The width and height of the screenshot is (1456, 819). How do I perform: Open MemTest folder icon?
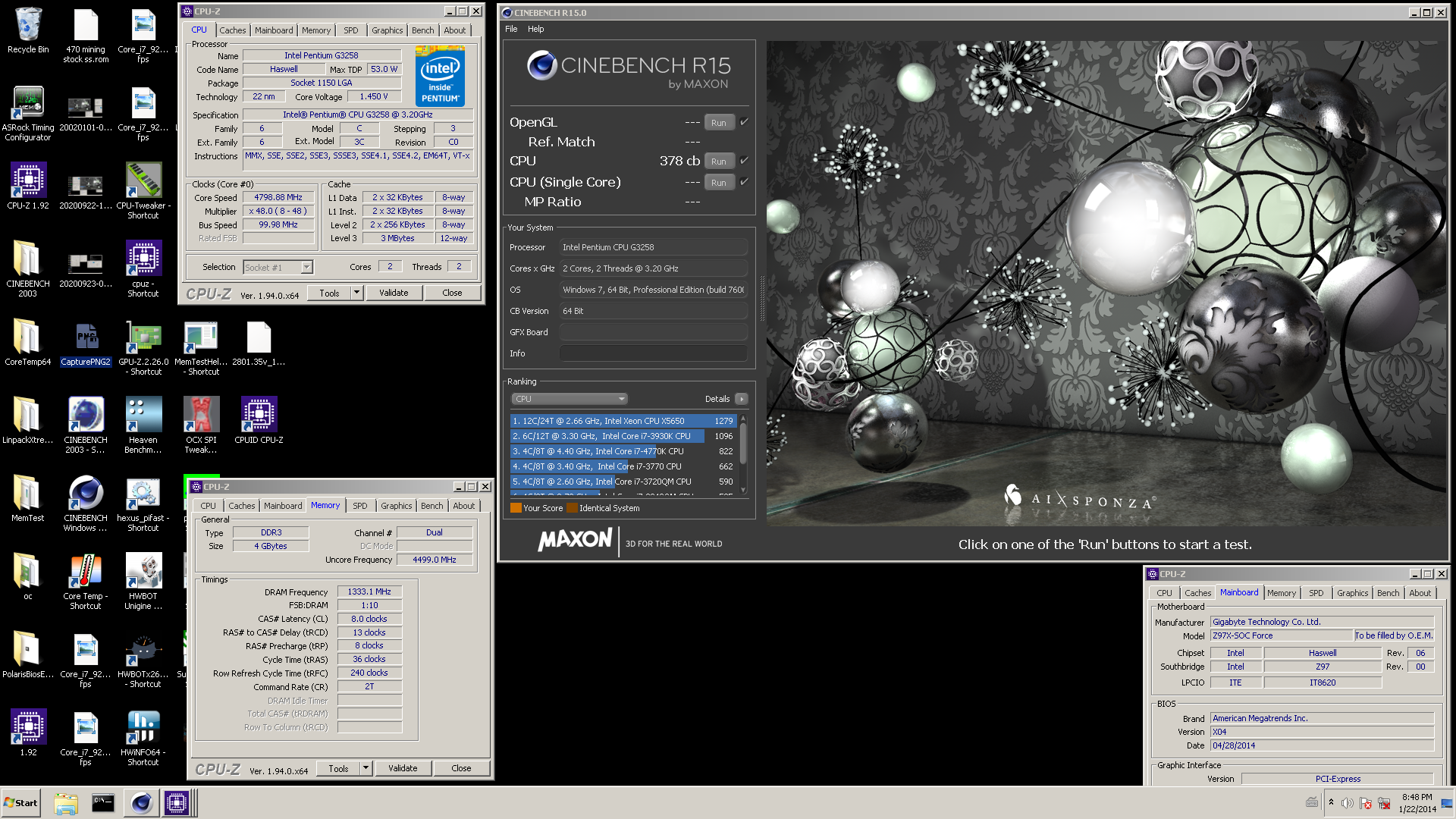(x=28, y=498)
